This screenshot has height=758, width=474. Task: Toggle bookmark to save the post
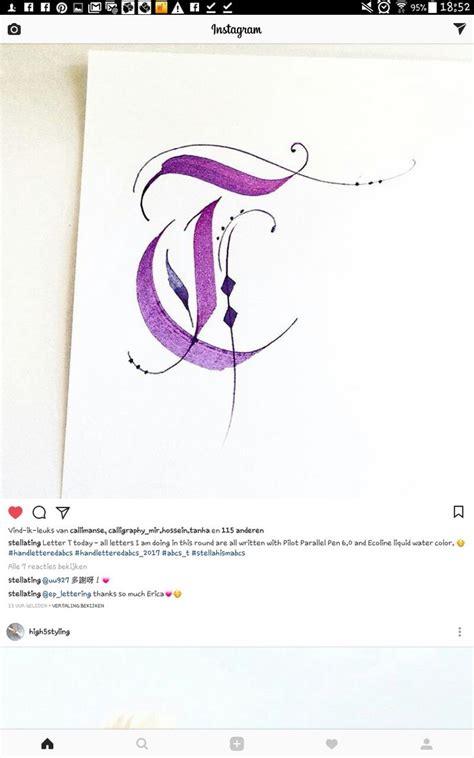point(459,512)
